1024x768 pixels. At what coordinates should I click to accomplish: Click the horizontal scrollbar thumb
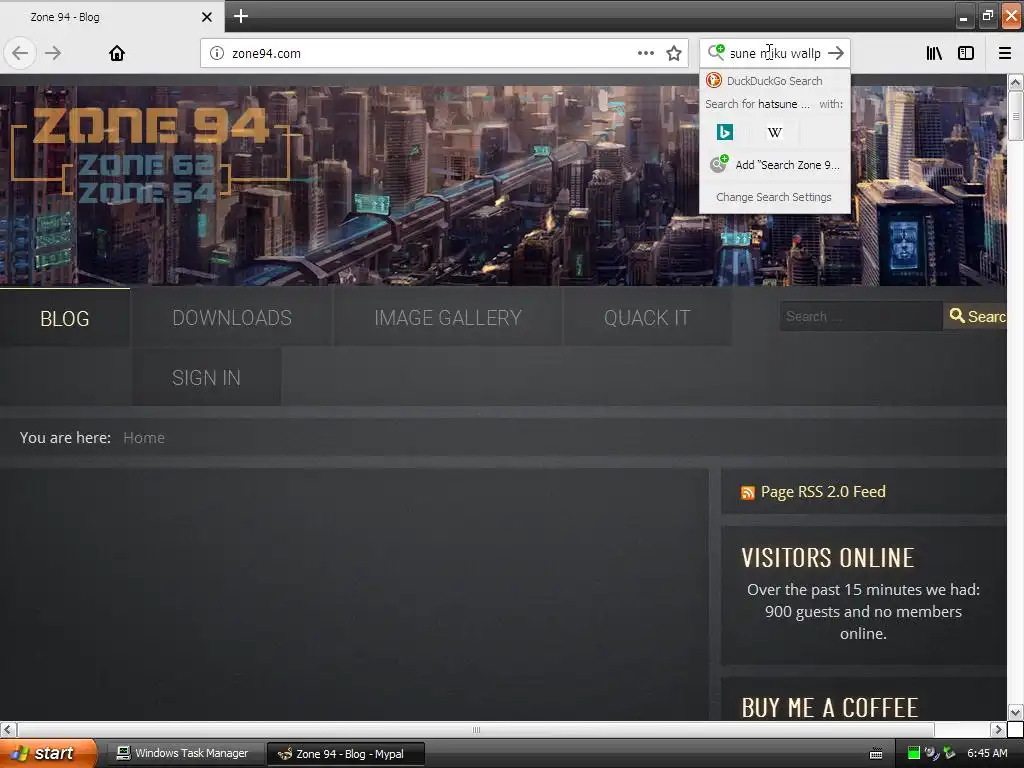[476, 729]
